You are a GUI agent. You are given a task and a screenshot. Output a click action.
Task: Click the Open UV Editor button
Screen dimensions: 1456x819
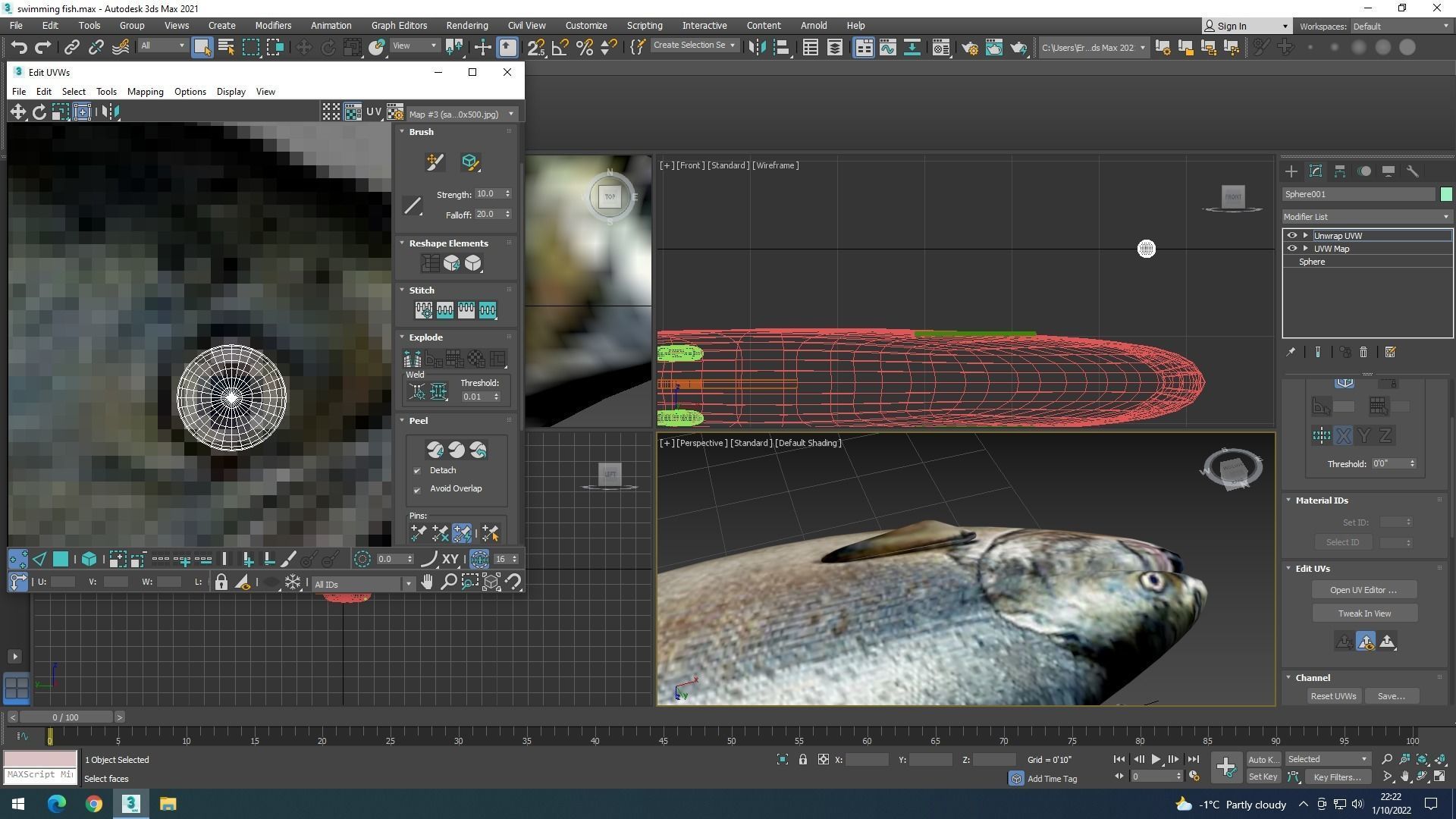1363,590
